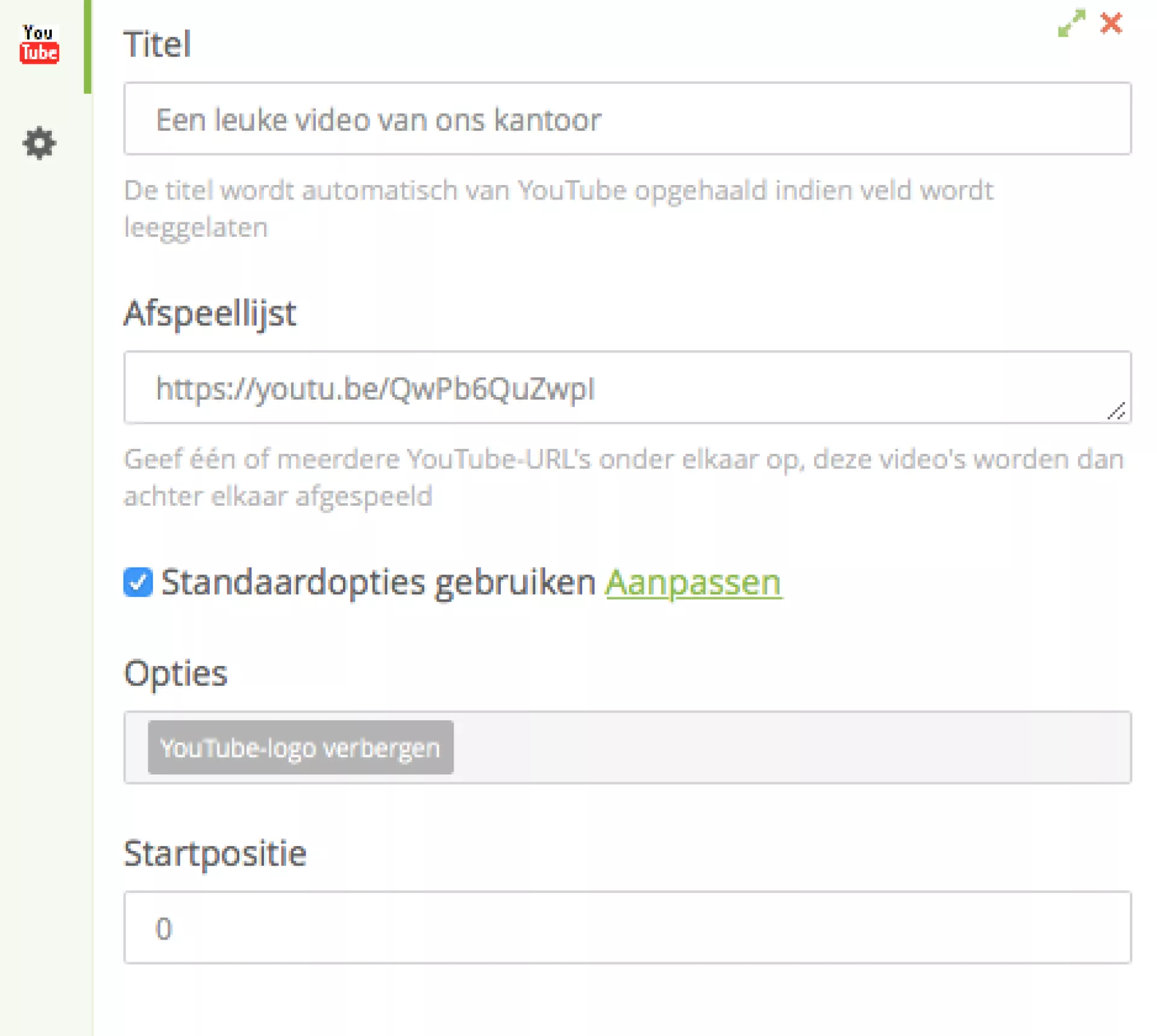This screenshot has width=1157, height=1036.
Task: Click the 'Startpositie' field label
Action: pos(215,853)
